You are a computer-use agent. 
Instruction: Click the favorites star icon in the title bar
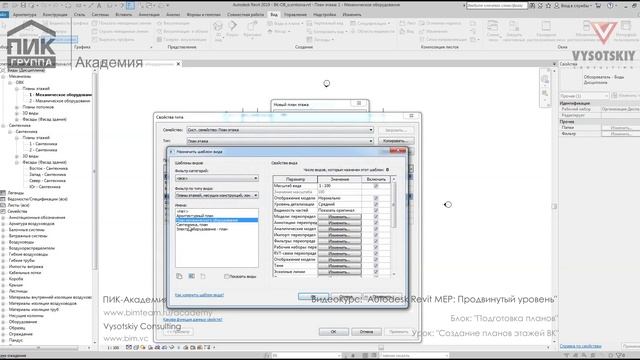548,5
